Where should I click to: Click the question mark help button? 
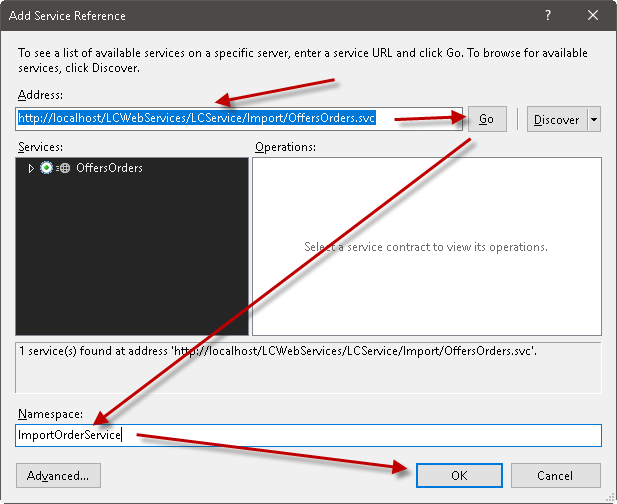(x=547, y=16)
